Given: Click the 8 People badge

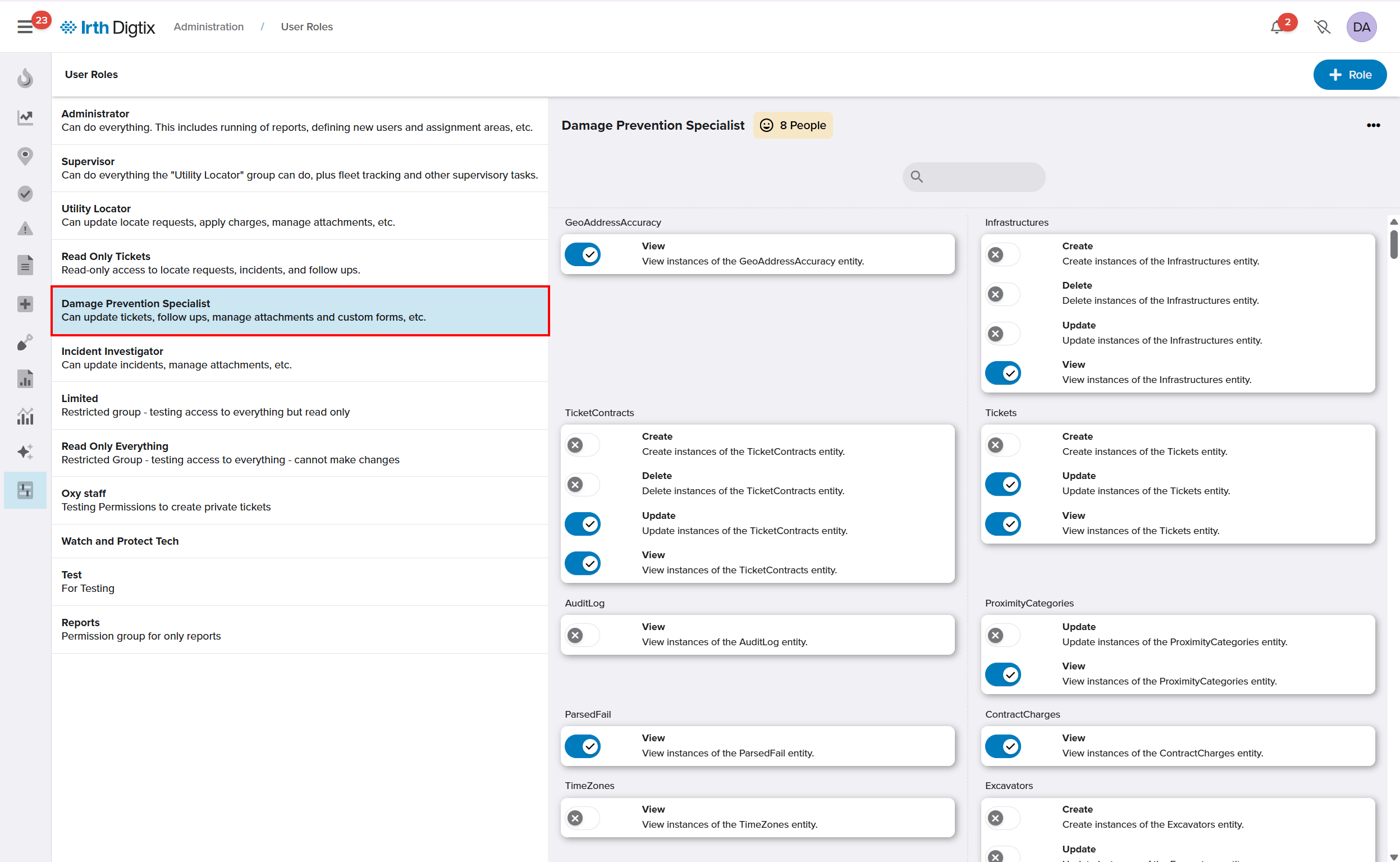Looking at the screenshot, I should [793, 125].
